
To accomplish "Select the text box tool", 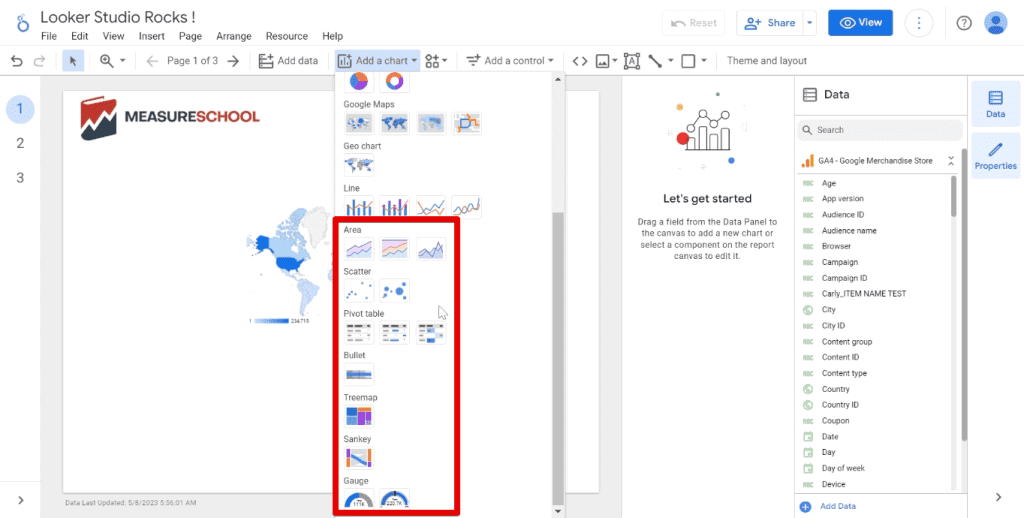I will [x=632, y=61].
